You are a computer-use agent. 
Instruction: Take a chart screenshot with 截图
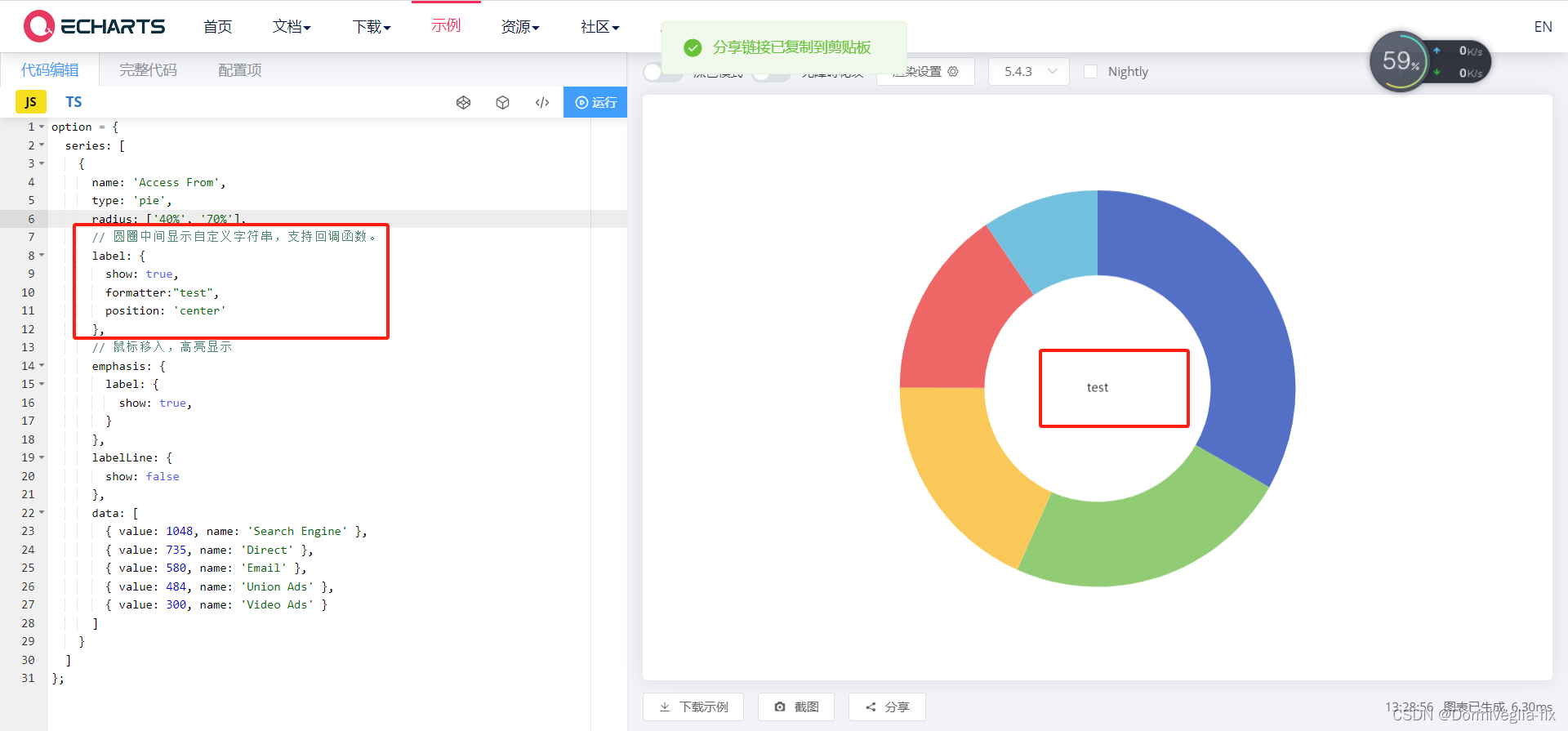point(796,706)
